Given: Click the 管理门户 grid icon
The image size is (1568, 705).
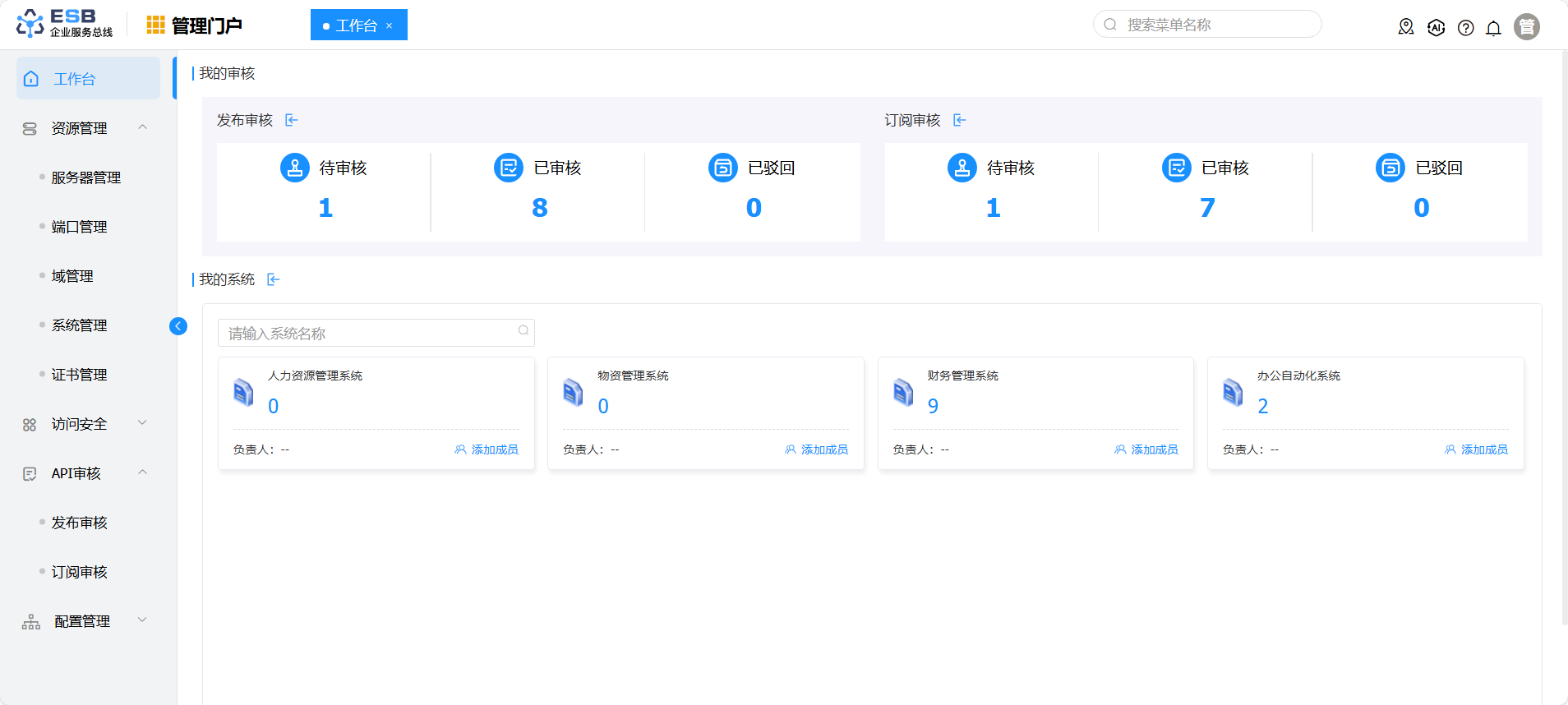Looking at the screenshot, I should pyautogui.click(x=155, y=25).
